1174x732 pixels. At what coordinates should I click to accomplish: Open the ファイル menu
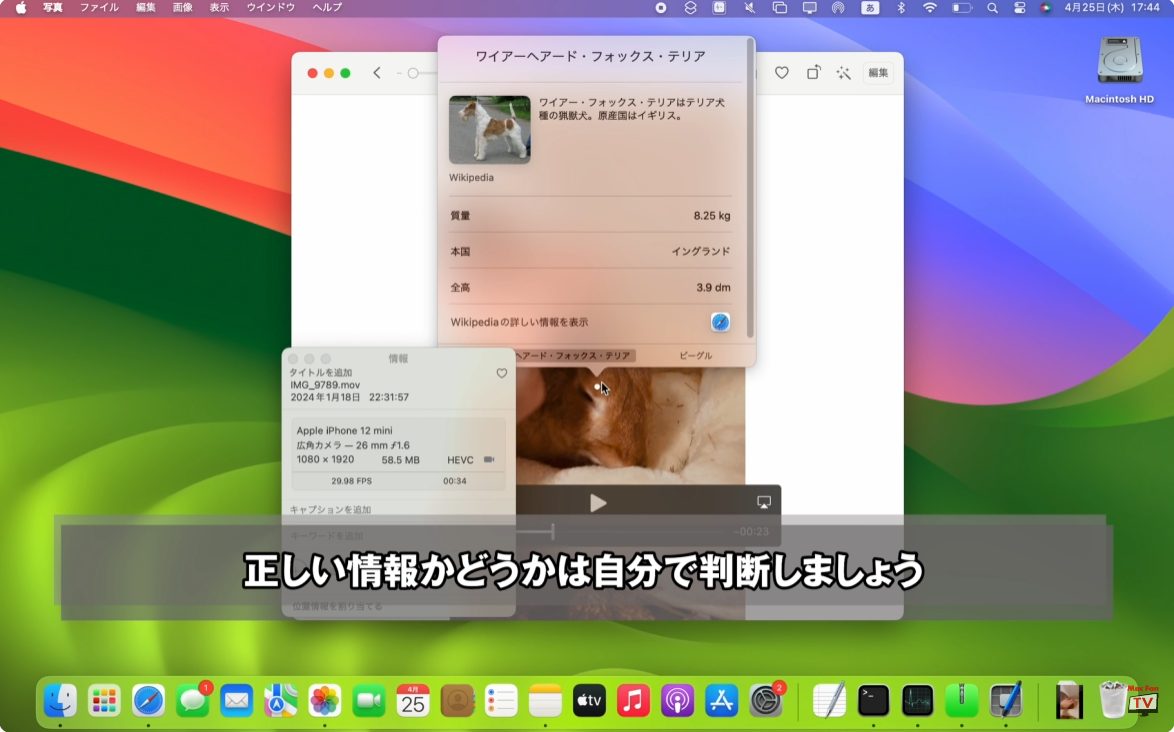[100, 7]
